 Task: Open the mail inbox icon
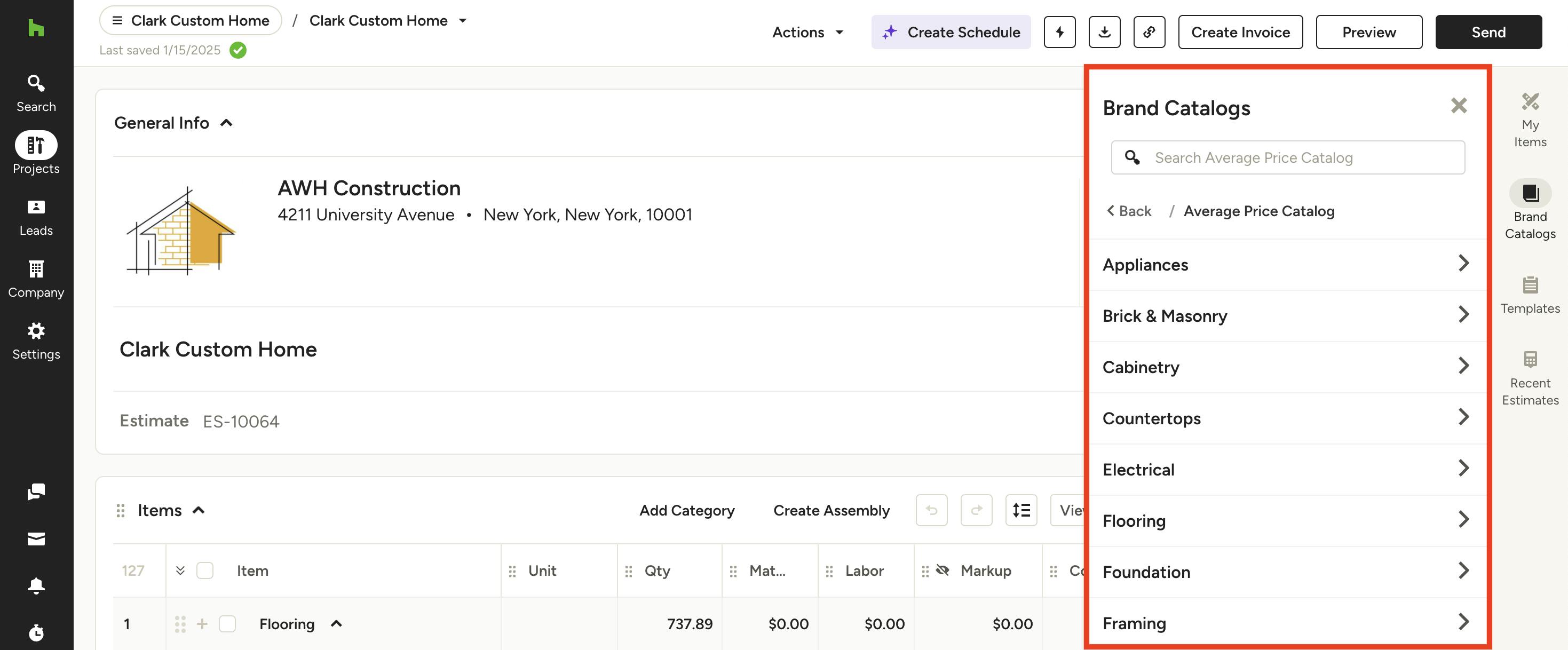[x=36, y=538]
